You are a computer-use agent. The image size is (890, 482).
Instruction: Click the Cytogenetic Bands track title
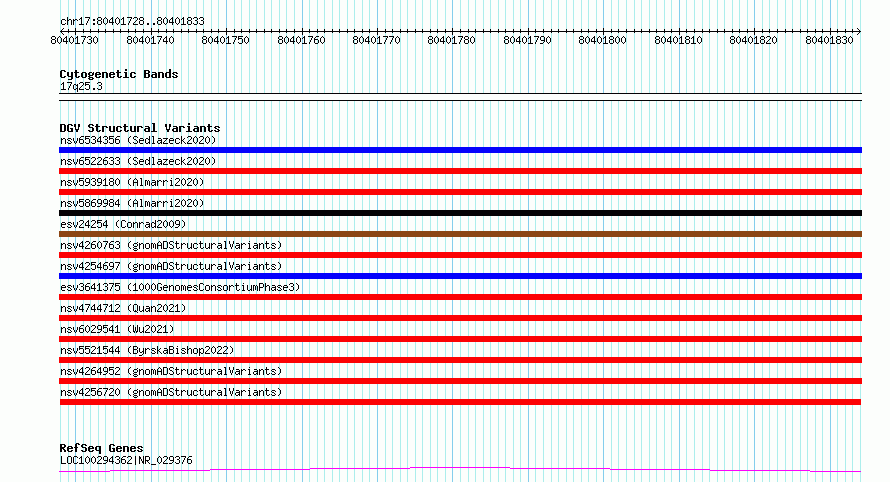[x=119, y=74]
